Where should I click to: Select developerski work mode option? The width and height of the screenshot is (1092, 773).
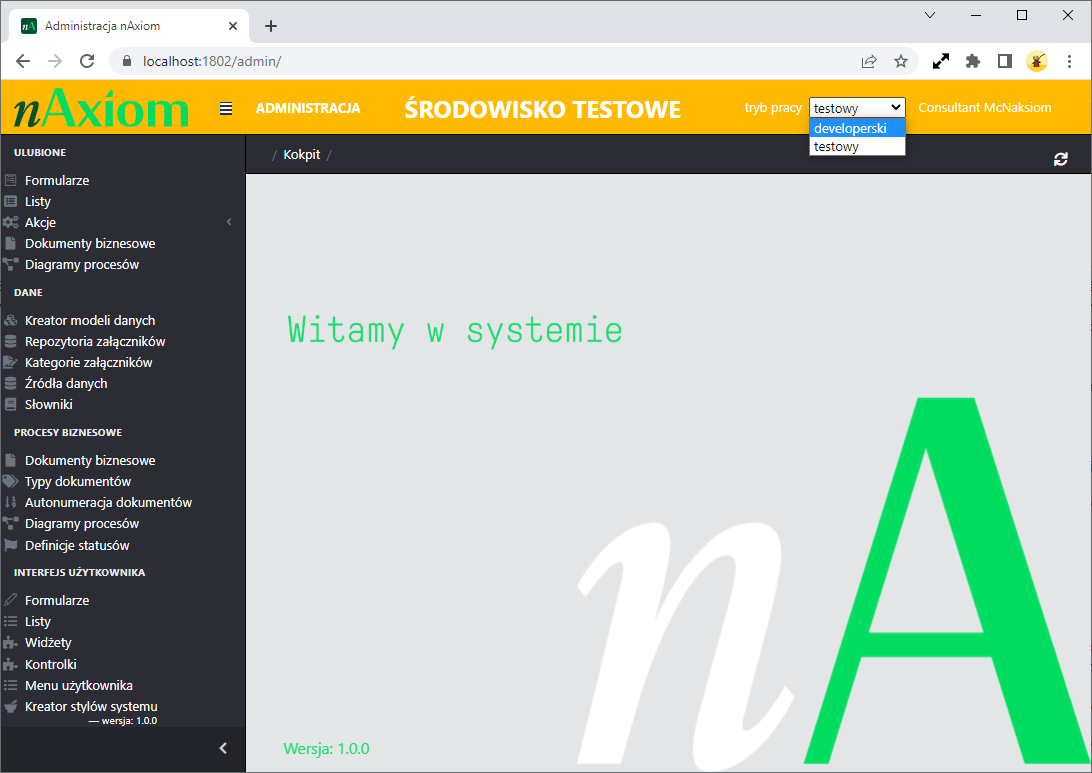tap(857, 128)
